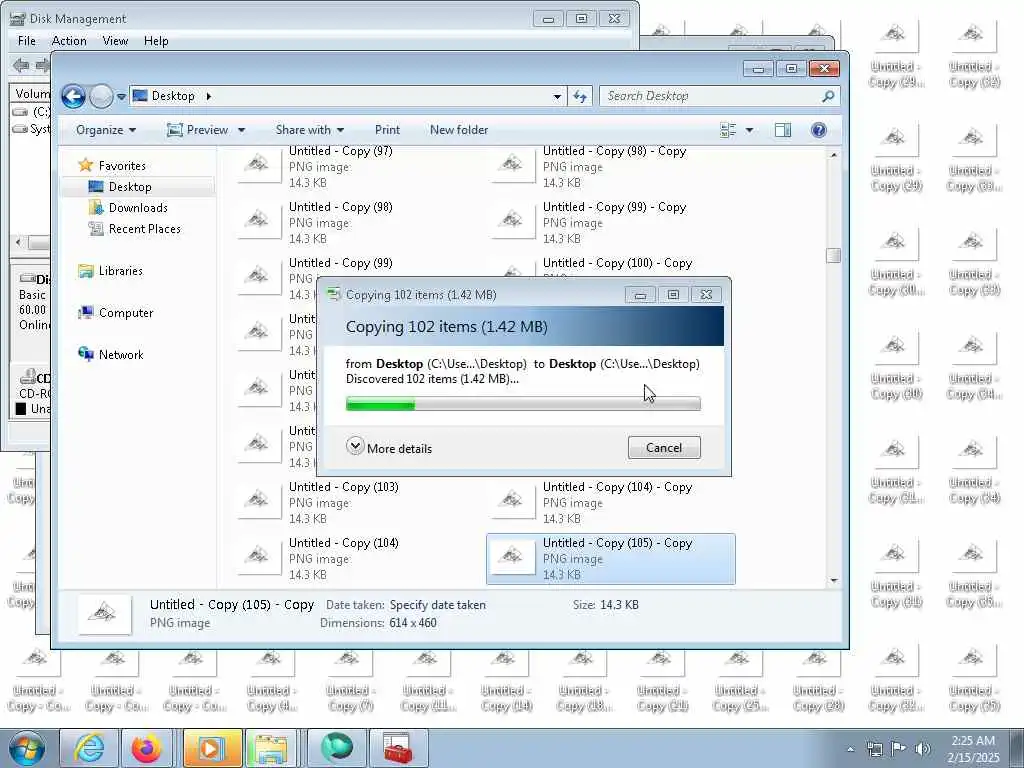1024x768 pixels.
Task: Launch Internet Explorer from taskbar
Action: 89,748
